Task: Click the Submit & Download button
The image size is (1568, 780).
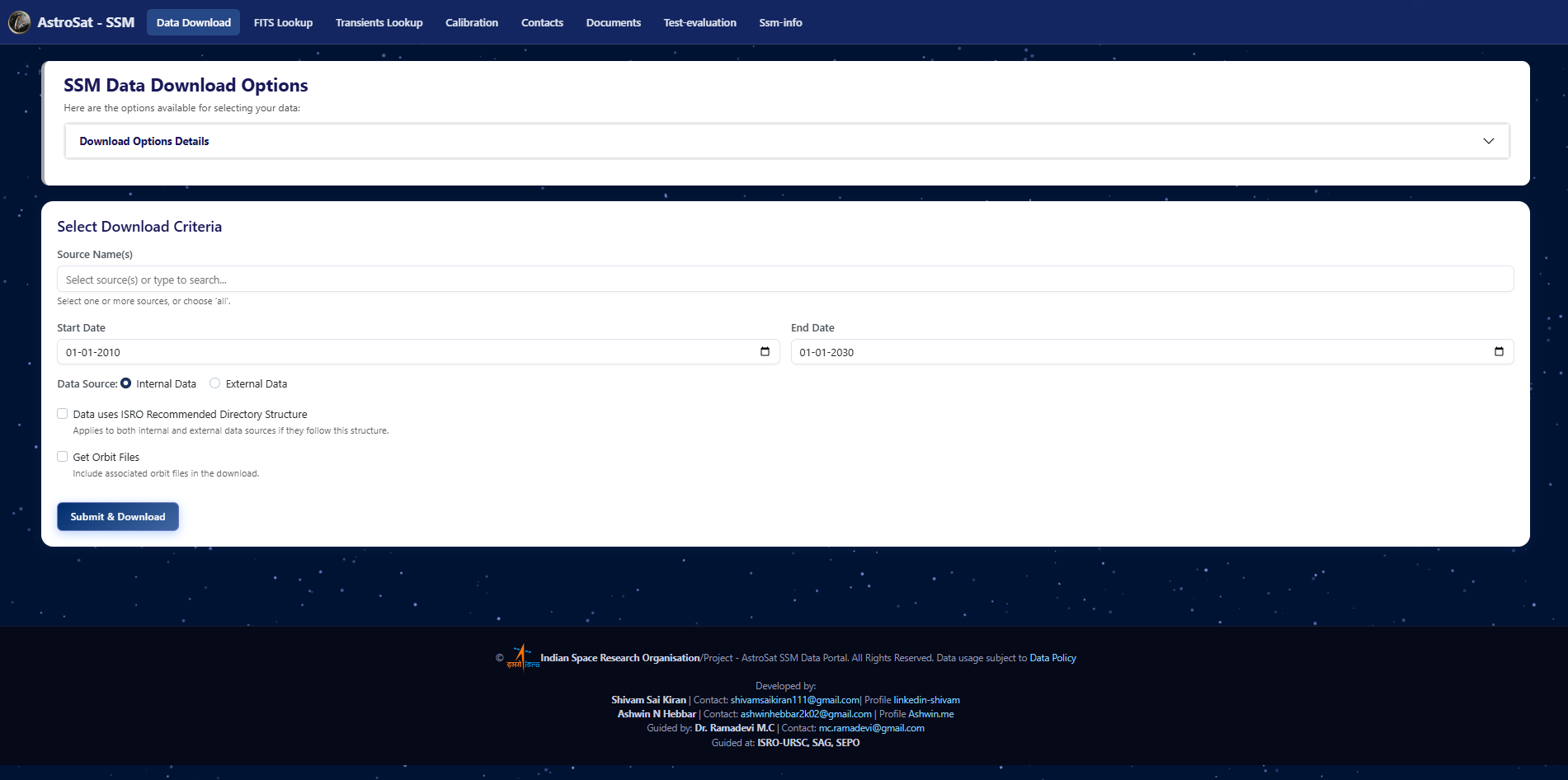Action: pyautogui.click(x=118, y=517)
